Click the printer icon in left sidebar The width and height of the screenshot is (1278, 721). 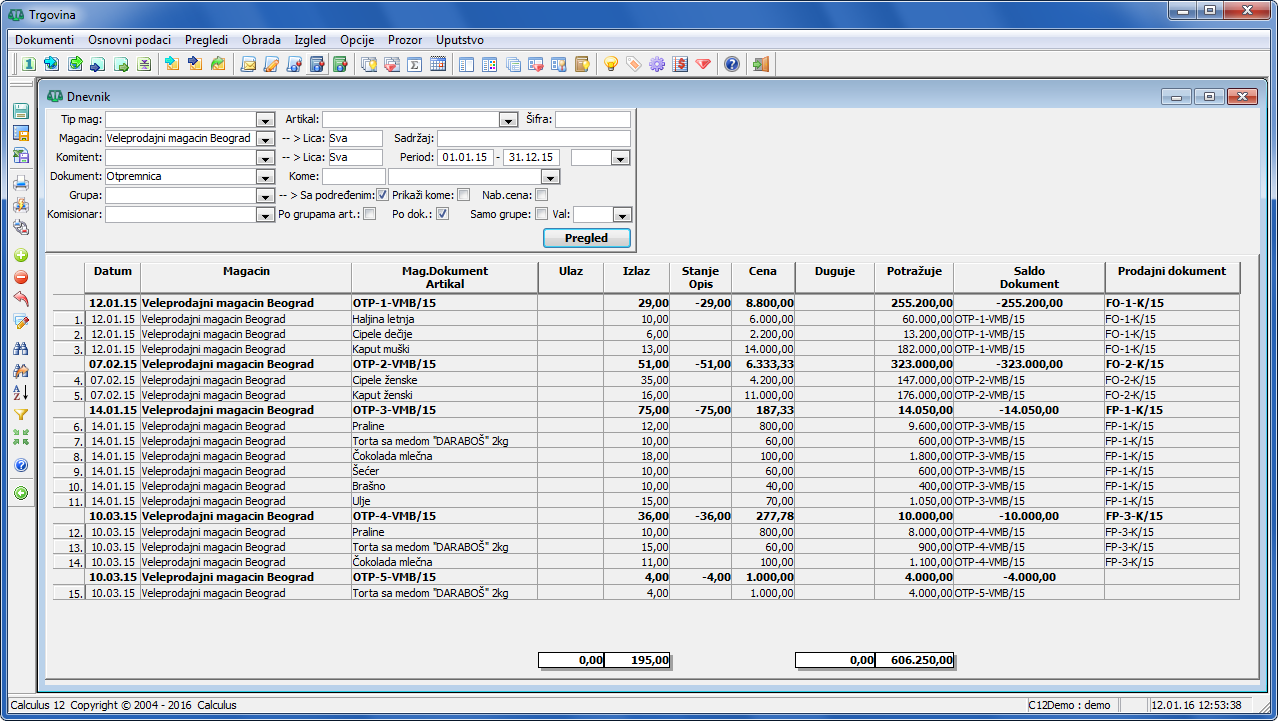(x=21, y=183)
